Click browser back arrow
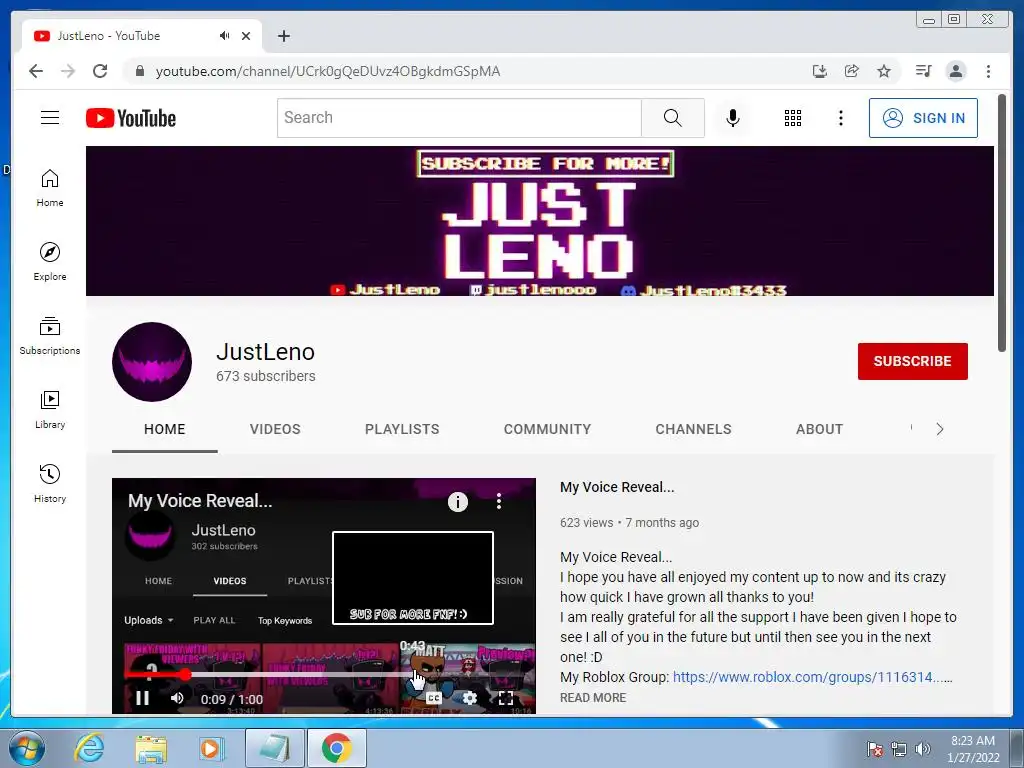The width and height of the screenshot is (1024, 768). 36,71
